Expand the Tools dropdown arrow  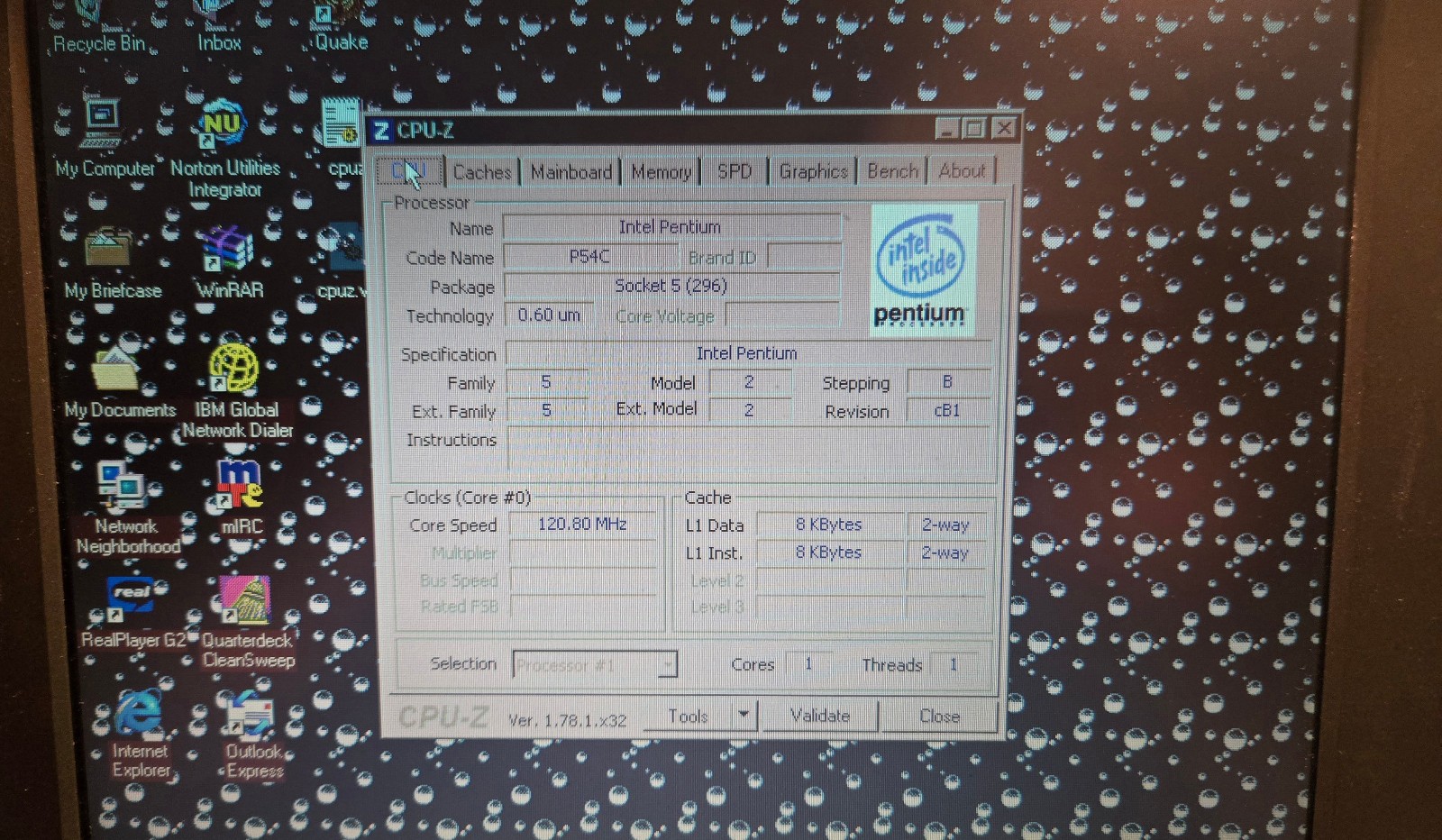744,717
